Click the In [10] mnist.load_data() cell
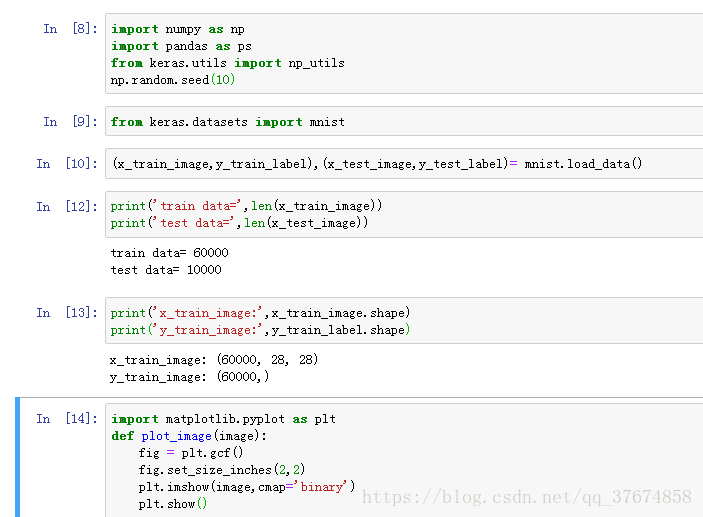This screenshot has width=703, height=517. point(404,164)
